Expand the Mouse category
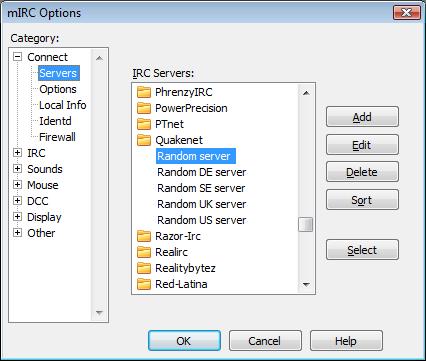This screenshot has width=426, height=361. click(x=17, y=185)
